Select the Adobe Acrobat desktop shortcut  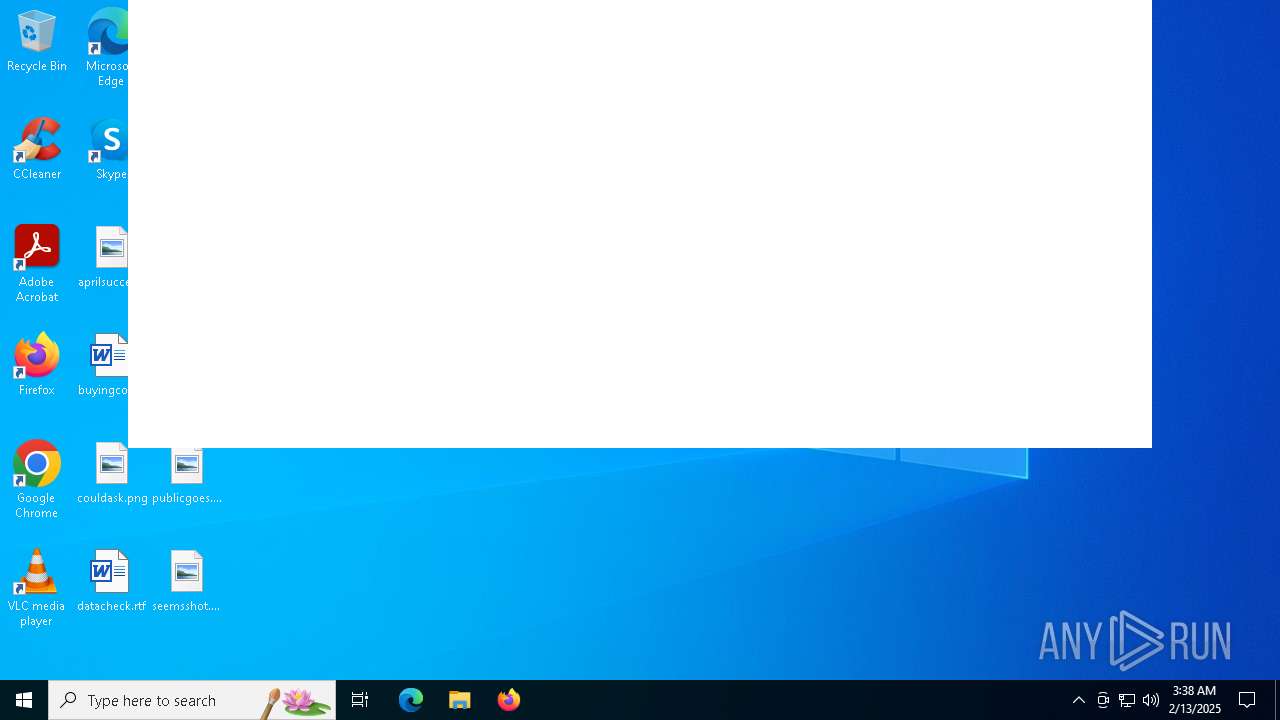37,264
